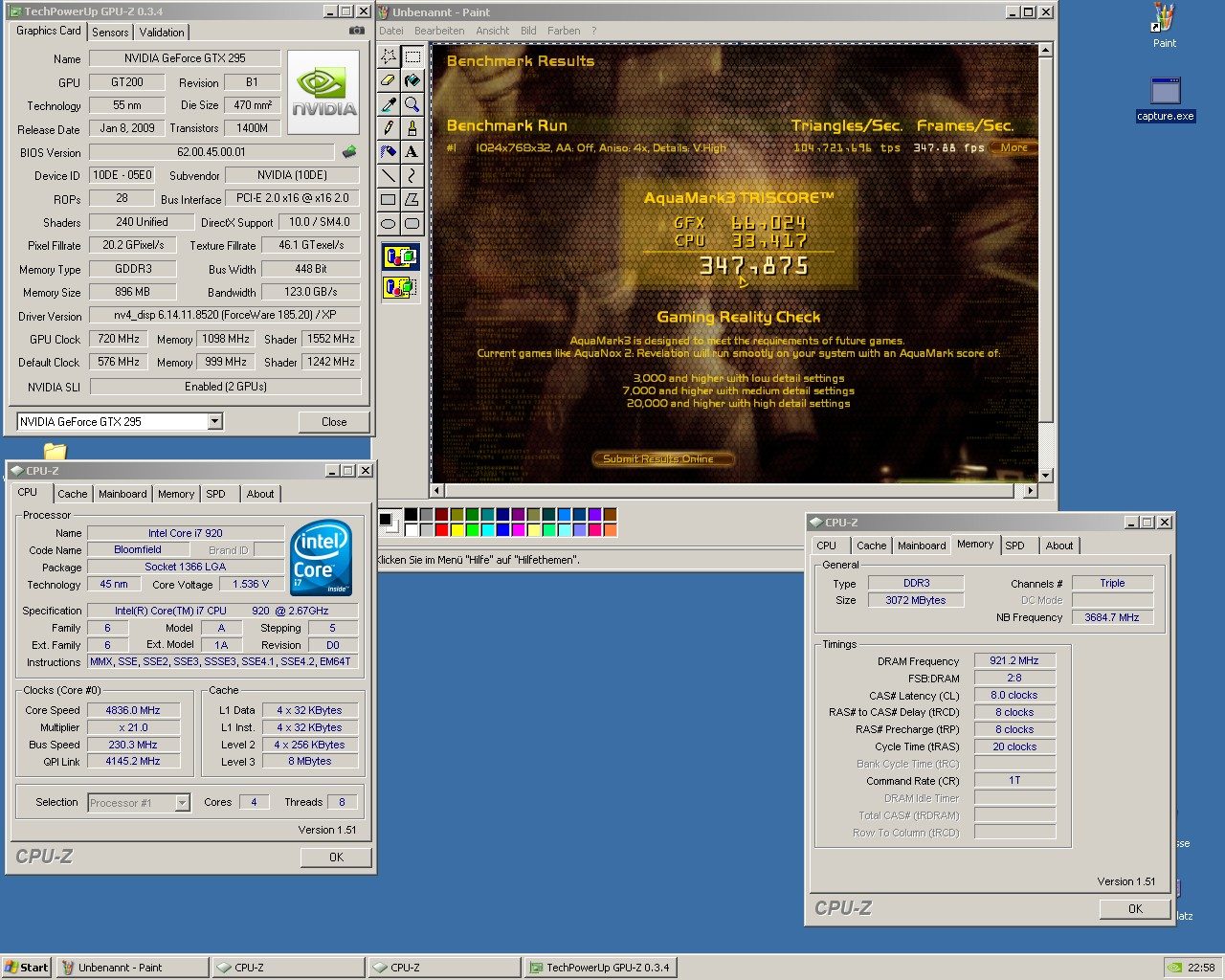Choose the orange swatch in Paint palette
This screenshot has height=980, width=1225.
610,529
